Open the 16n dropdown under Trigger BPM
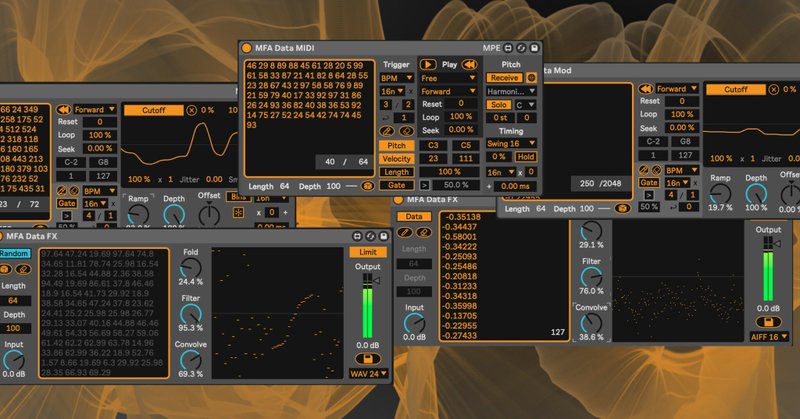The width and height of the screenshot is (800, 419). tap(392, 91)
